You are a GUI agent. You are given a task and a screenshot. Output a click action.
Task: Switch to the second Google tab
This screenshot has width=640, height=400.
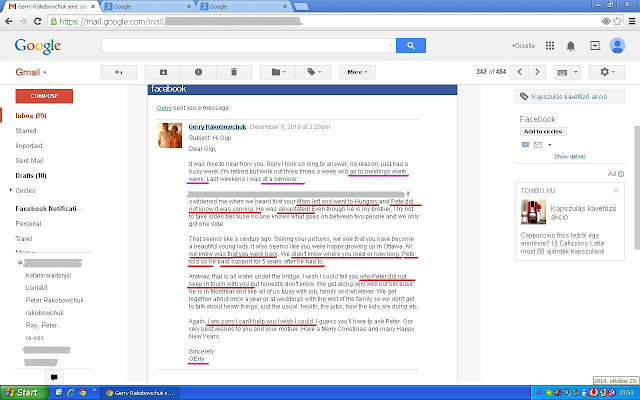coord(243,7)
